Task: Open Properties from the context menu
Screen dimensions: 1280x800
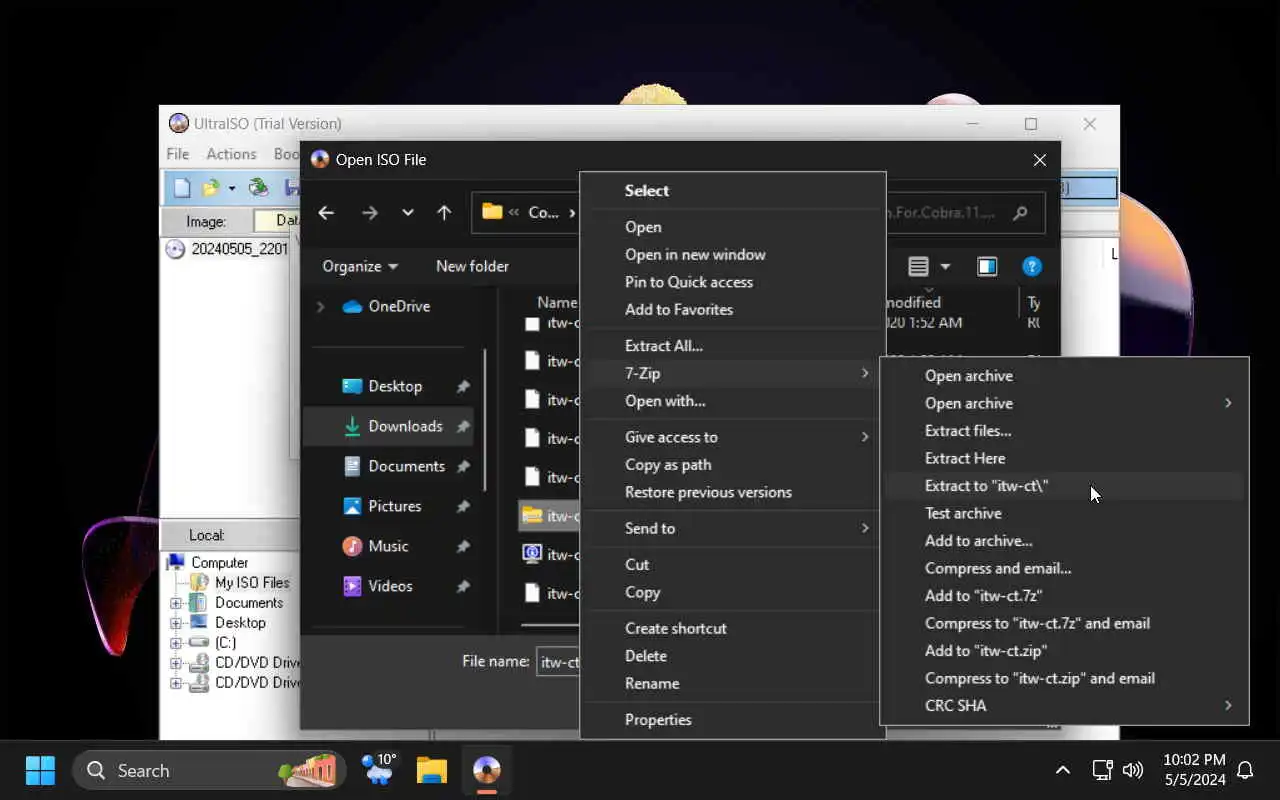Action: [733, 719]
